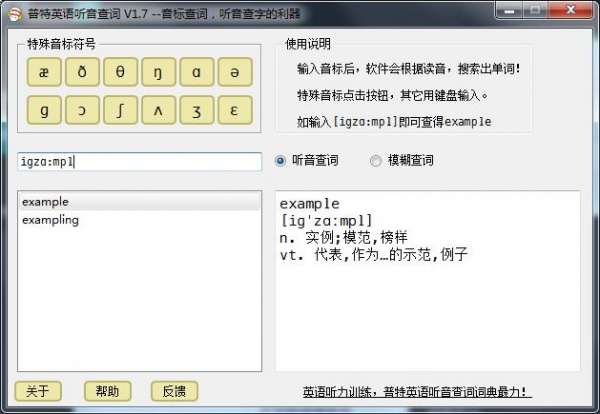Image resolution: width=600 pixels, height=414 pixels.
Task: Insert the ŋ phonetic symbol
Action: [x=158, y=72]
